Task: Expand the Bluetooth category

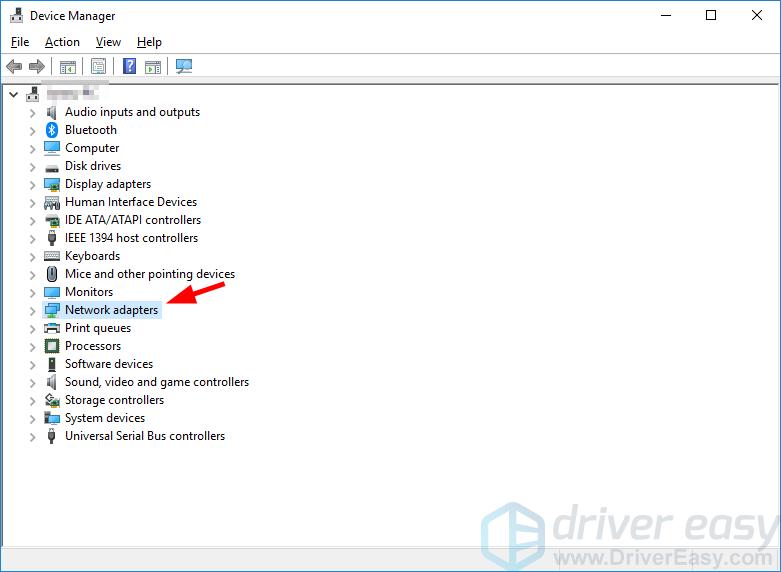Action: 33,131
